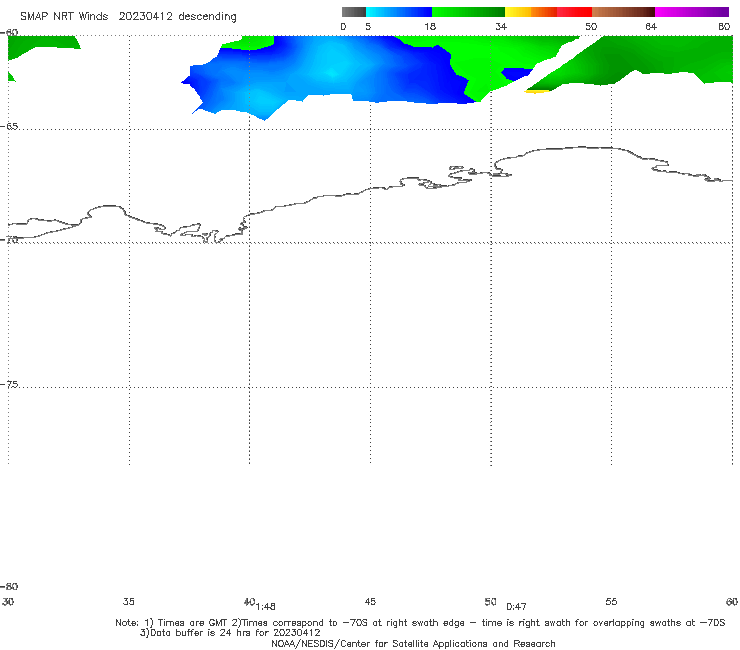This screenshot has height=650, width=740.
Task: Click the light blue segment of the color bar
Action: click(399, 12)
